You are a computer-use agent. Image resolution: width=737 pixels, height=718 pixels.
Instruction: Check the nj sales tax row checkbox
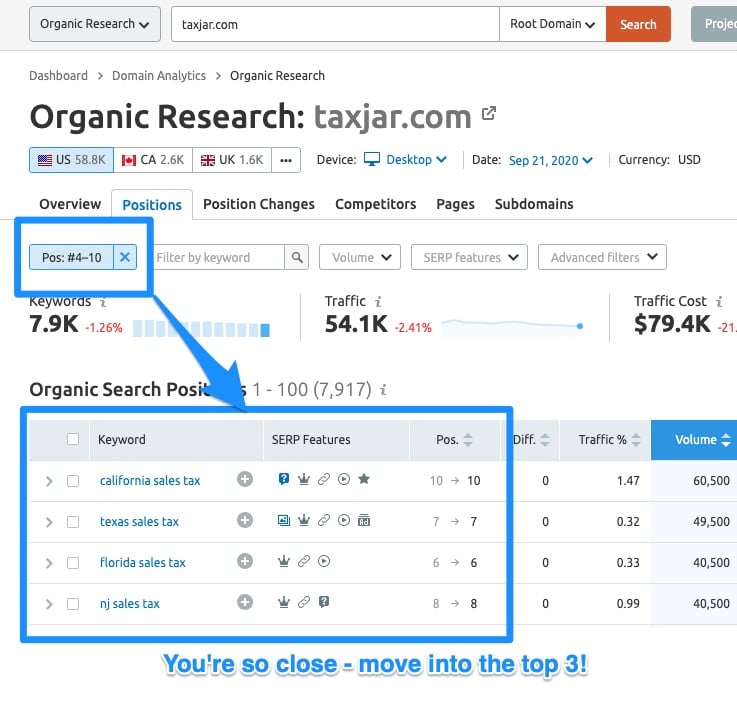[73, 603]
